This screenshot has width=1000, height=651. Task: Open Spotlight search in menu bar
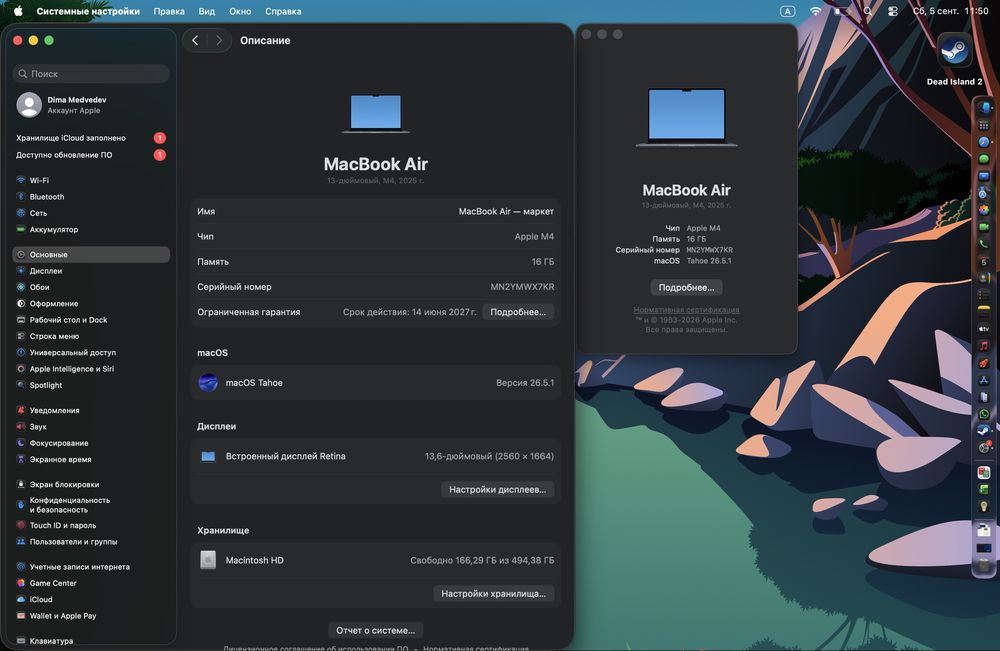pos(868,11)
